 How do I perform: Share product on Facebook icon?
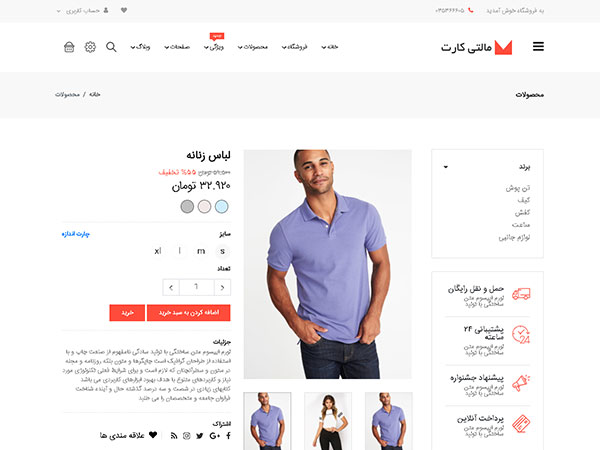click(228, 435)
